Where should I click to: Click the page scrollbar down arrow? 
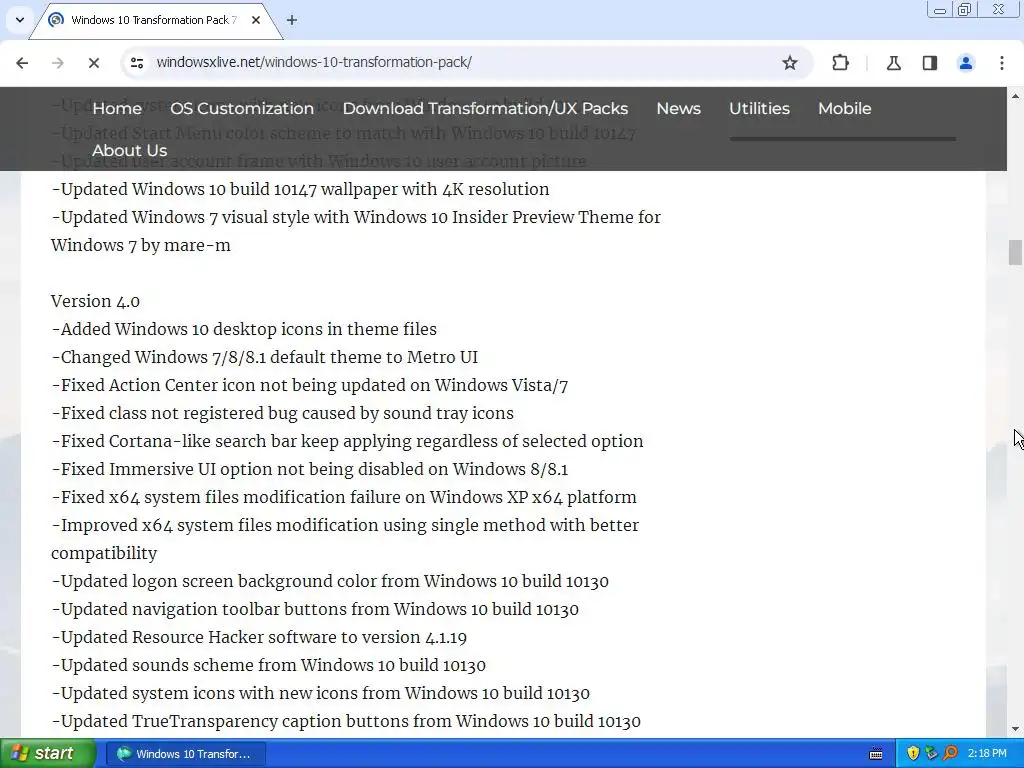(x=1015, y=729)
